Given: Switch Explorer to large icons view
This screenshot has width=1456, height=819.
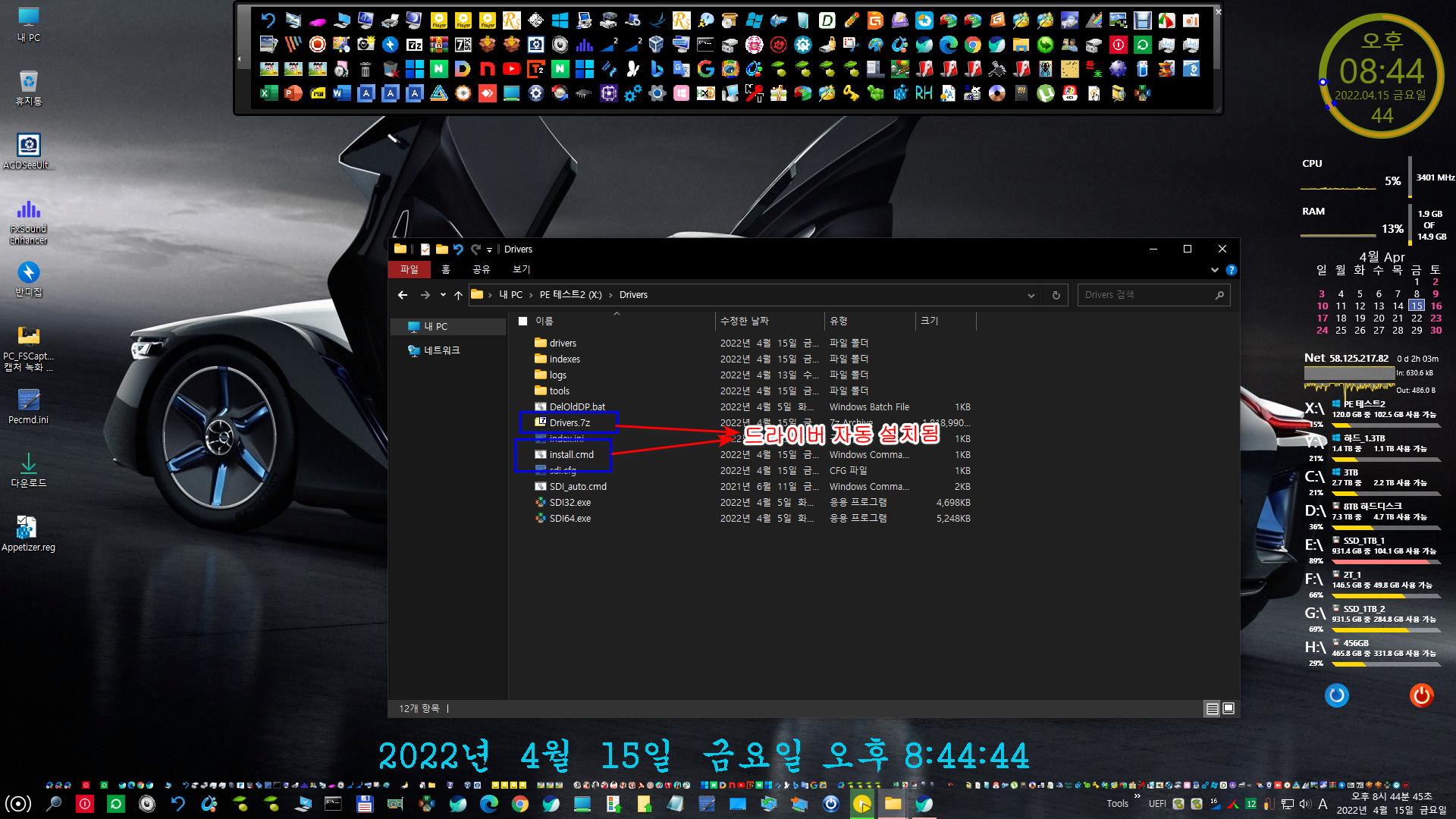Looking at the screenshot, I should pos(1228,708).
